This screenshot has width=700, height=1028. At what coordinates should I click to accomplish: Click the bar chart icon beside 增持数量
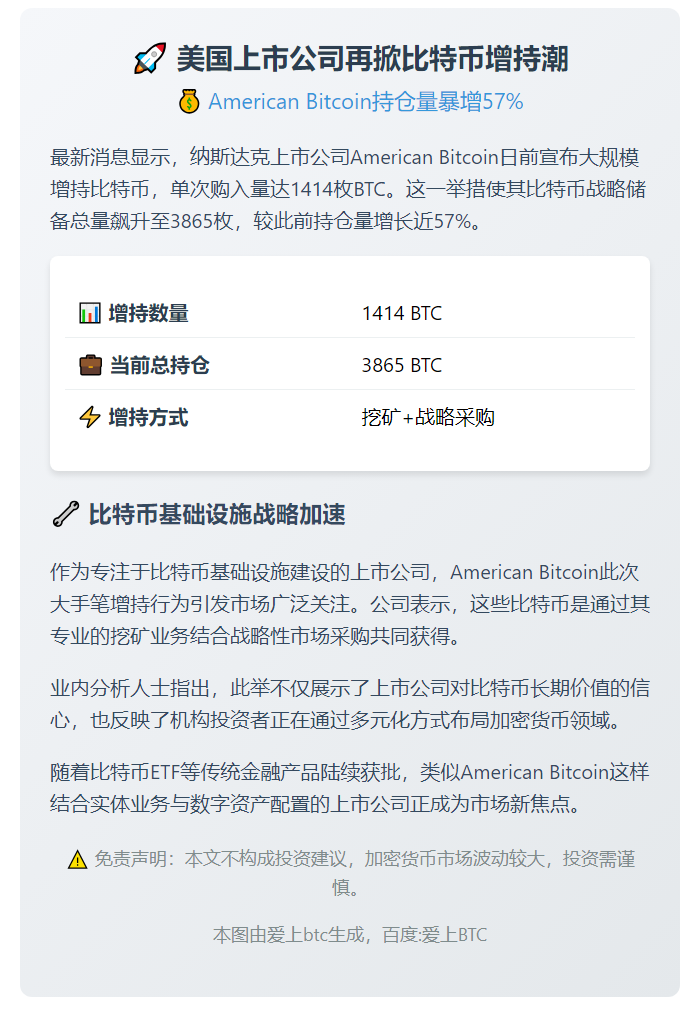tap(90, 313)
